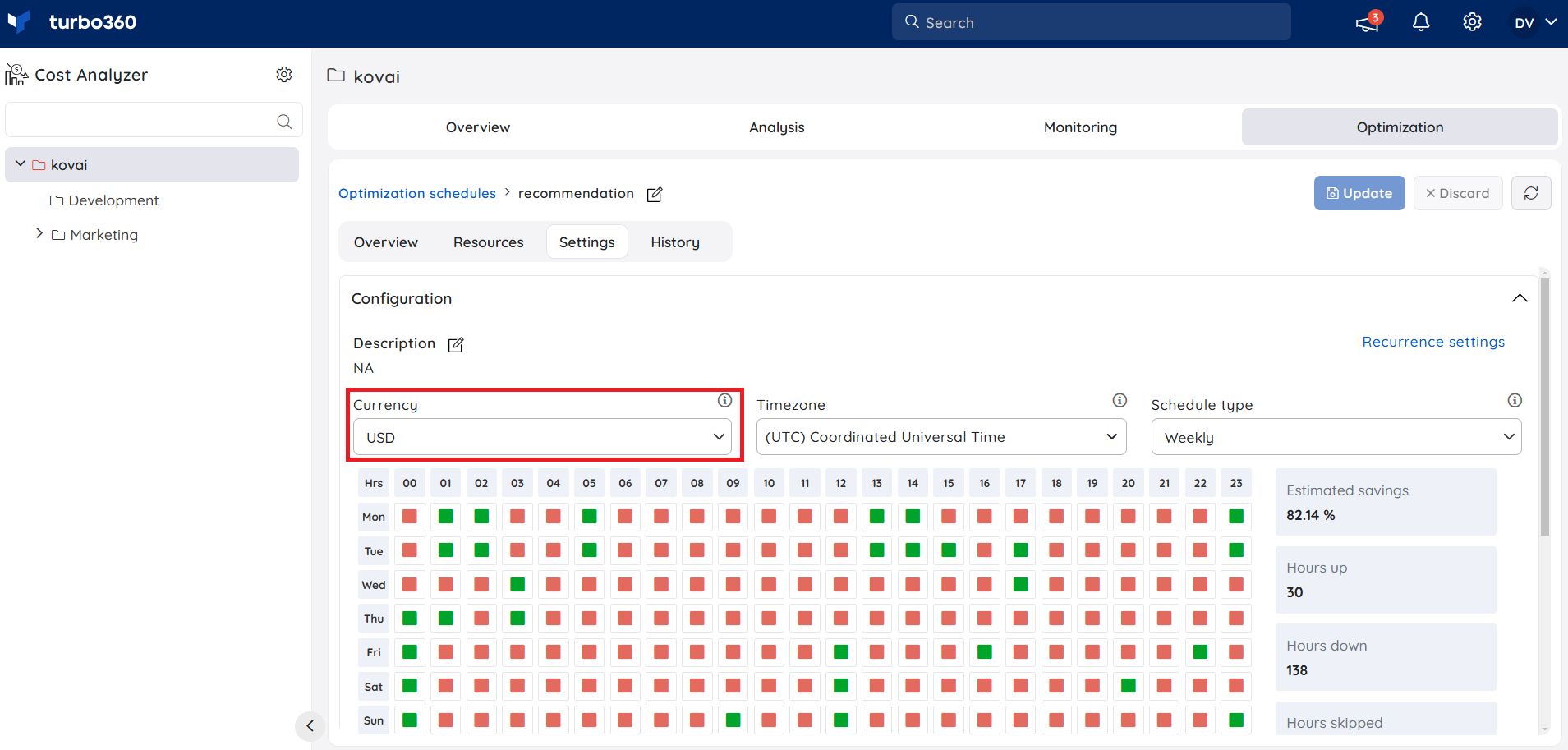Toggle Monday 23 hour green cell
1568x750 pixels.
point(1236,517)
